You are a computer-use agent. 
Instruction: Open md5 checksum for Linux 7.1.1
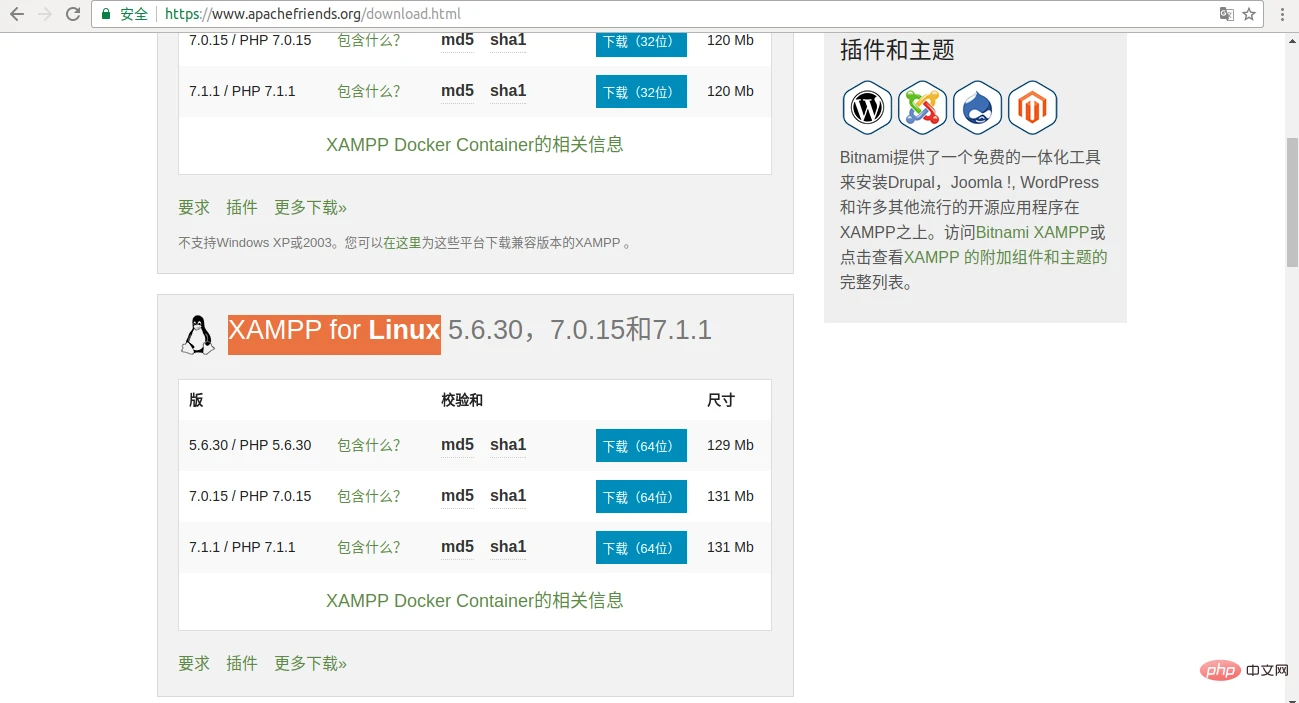(457, 547)
